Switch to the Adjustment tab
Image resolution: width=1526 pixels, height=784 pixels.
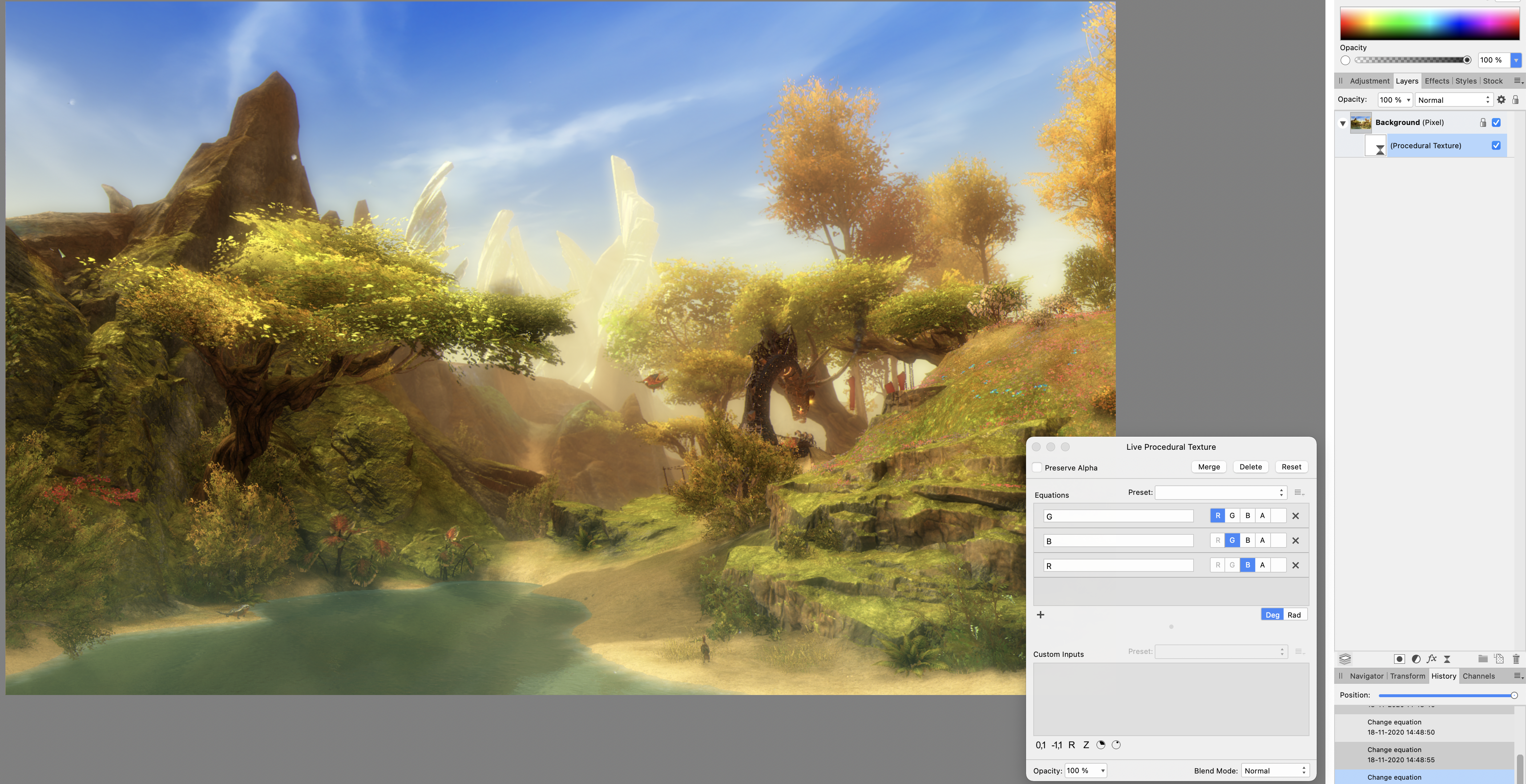click(x=1369, y=81)
